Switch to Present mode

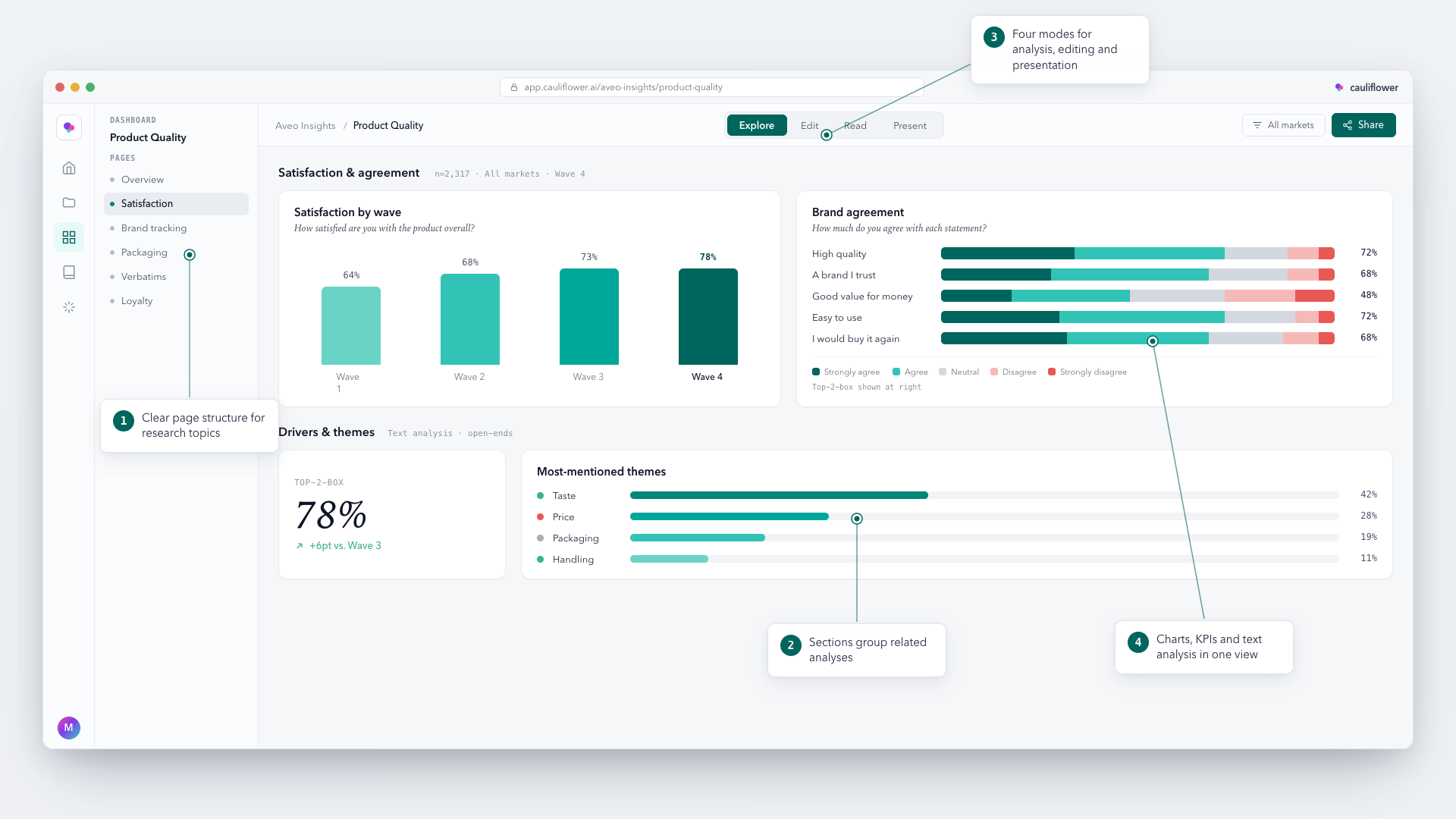909,126
